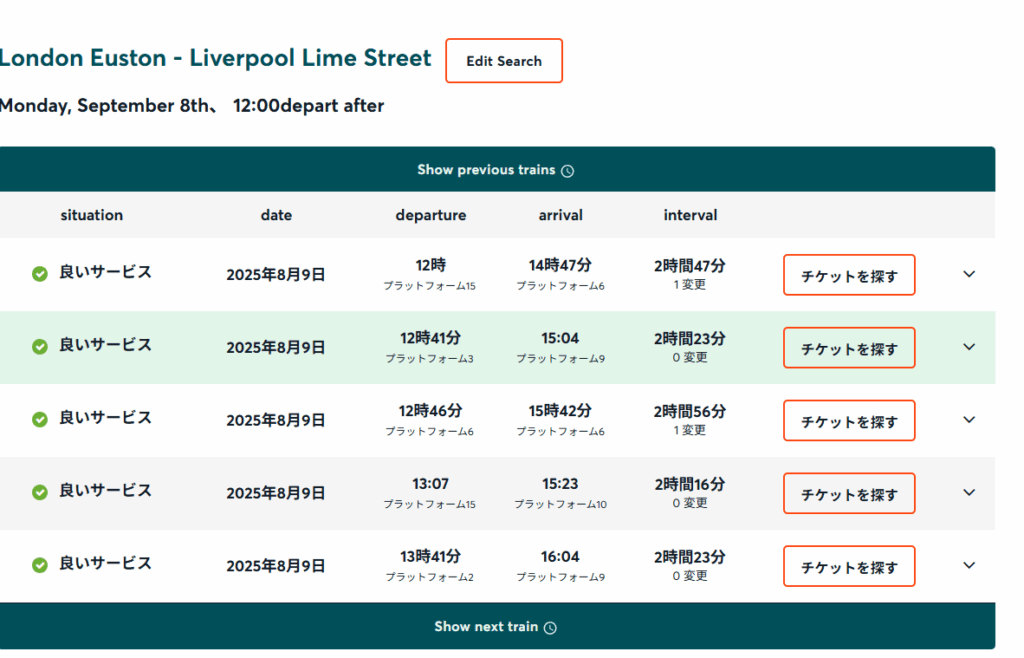
Task: Find tickets for the 13時41分 departure
Action: coord(849,566)
